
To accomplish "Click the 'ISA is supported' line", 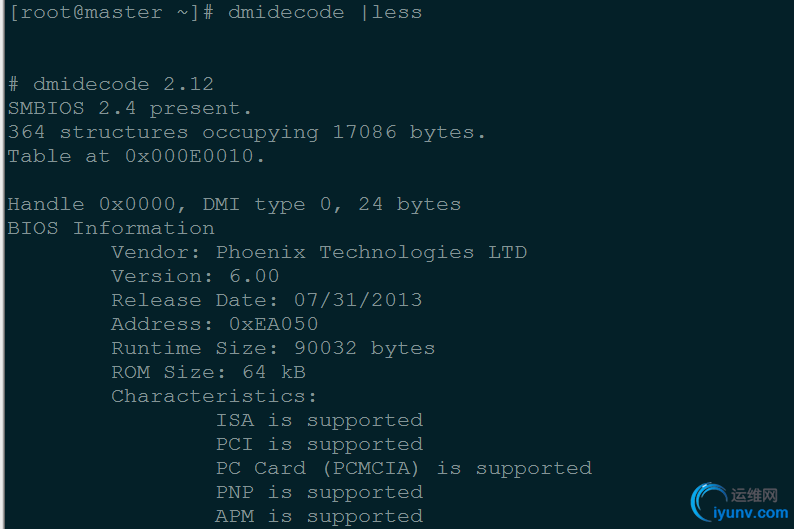I will (x=320, y=420).
